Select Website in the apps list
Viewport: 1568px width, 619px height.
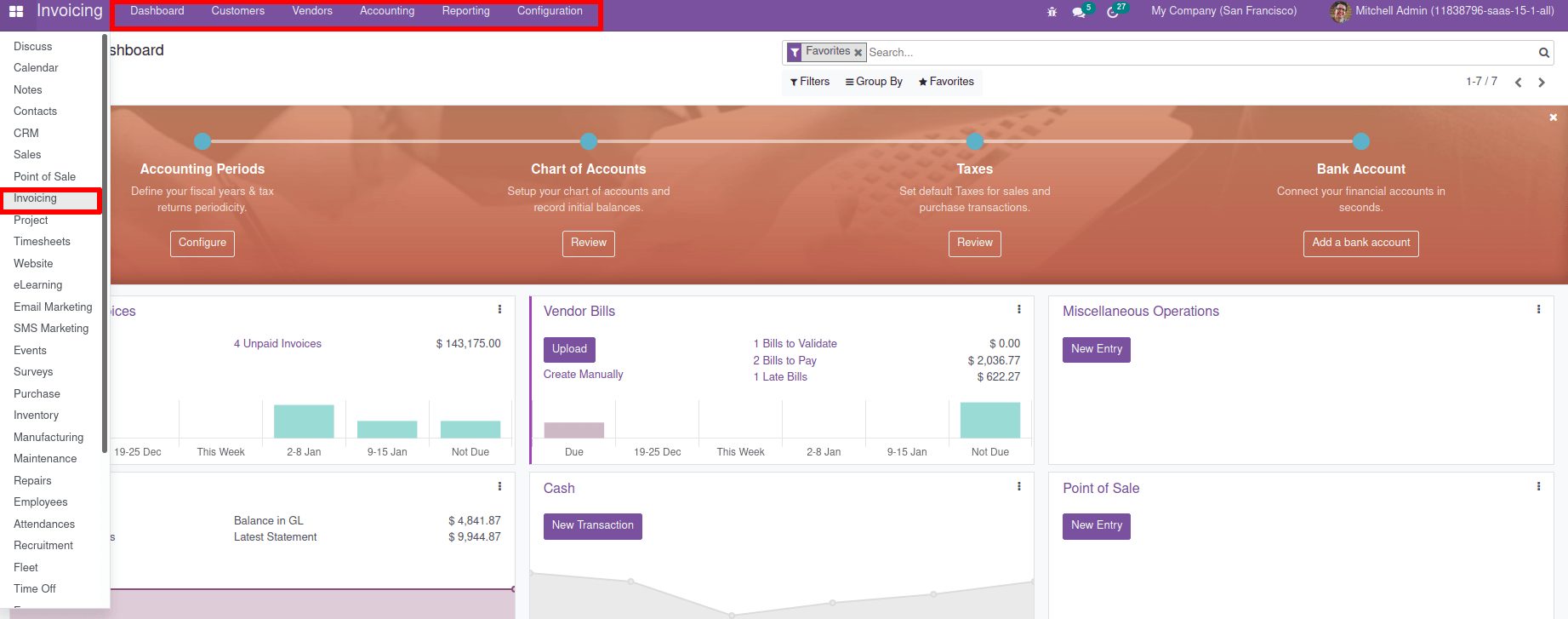tap(33, 264)
